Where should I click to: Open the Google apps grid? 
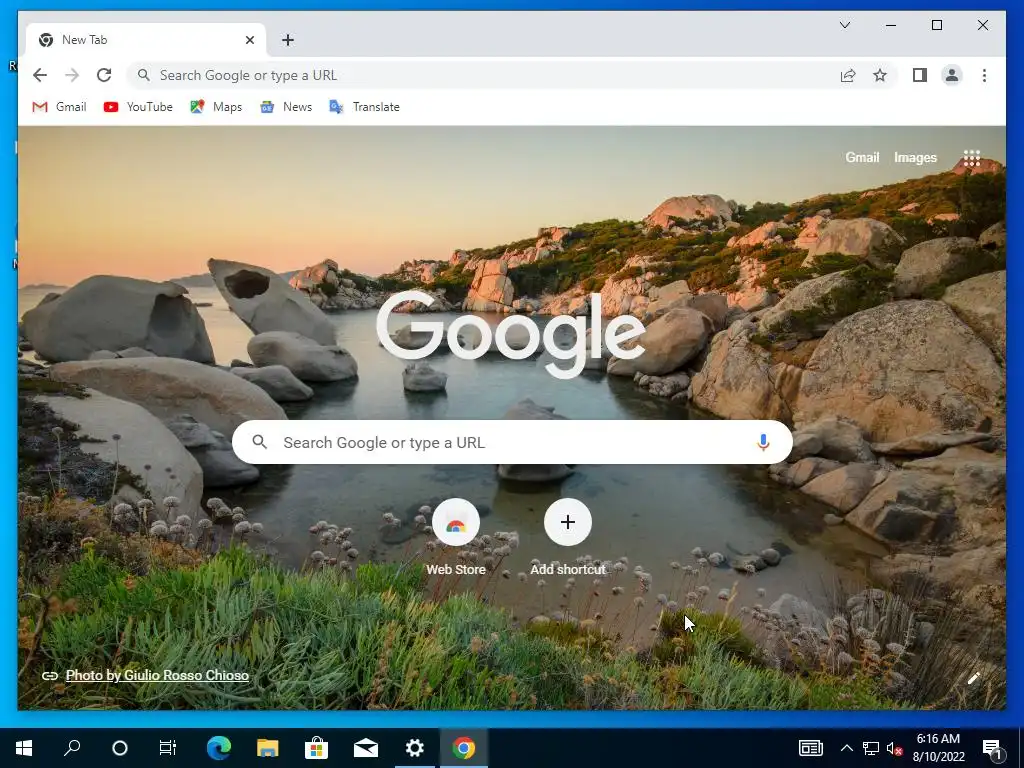click(x=972, y=157)
